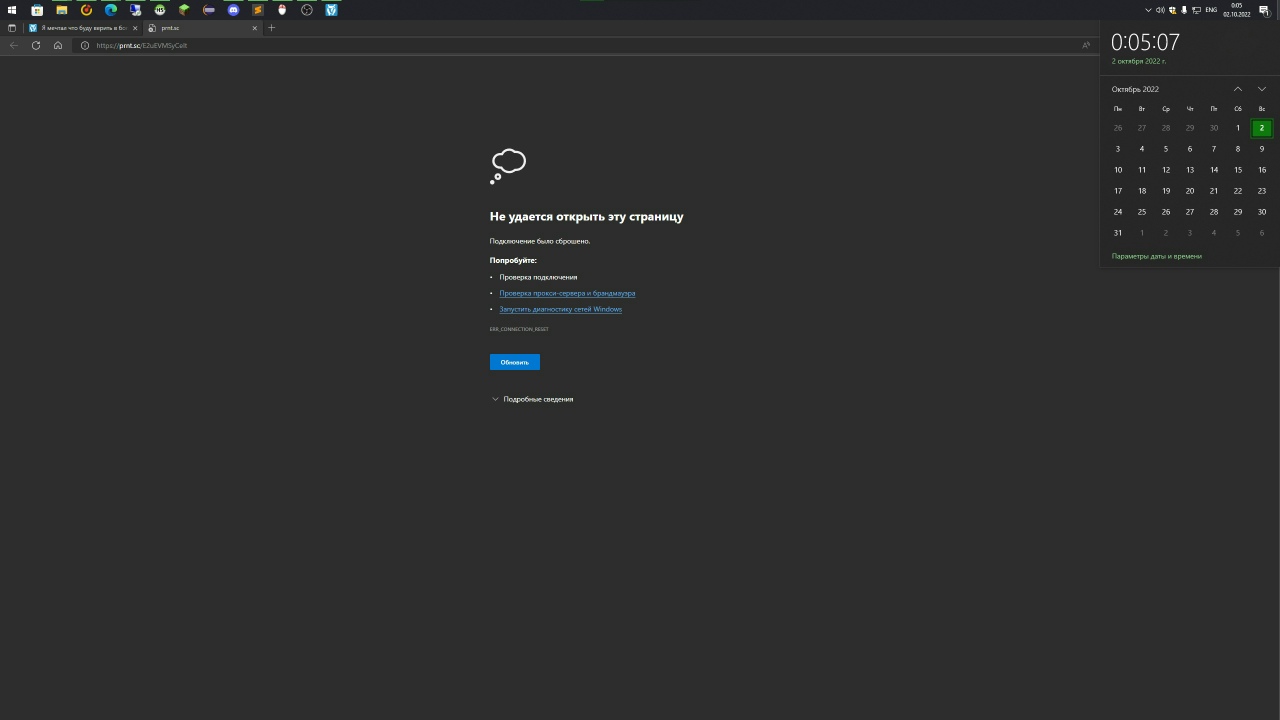Viewport: 1280px width, 720px height.
Task: Open Discord from the taskbar
Action: [233, 10]
